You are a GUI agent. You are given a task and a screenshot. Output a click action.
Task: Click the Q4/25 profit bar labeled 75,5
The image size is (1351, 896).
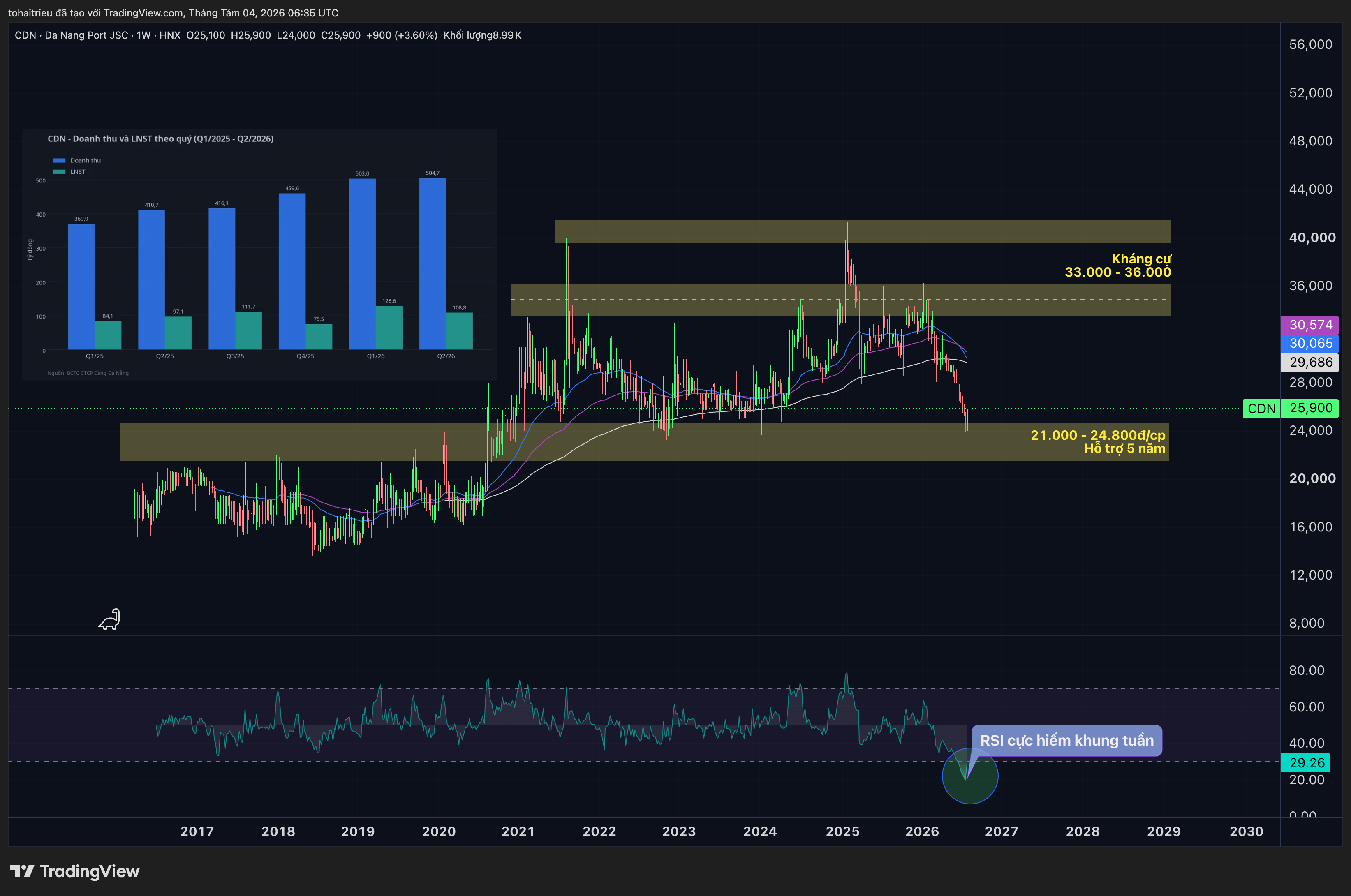point(319,337)
